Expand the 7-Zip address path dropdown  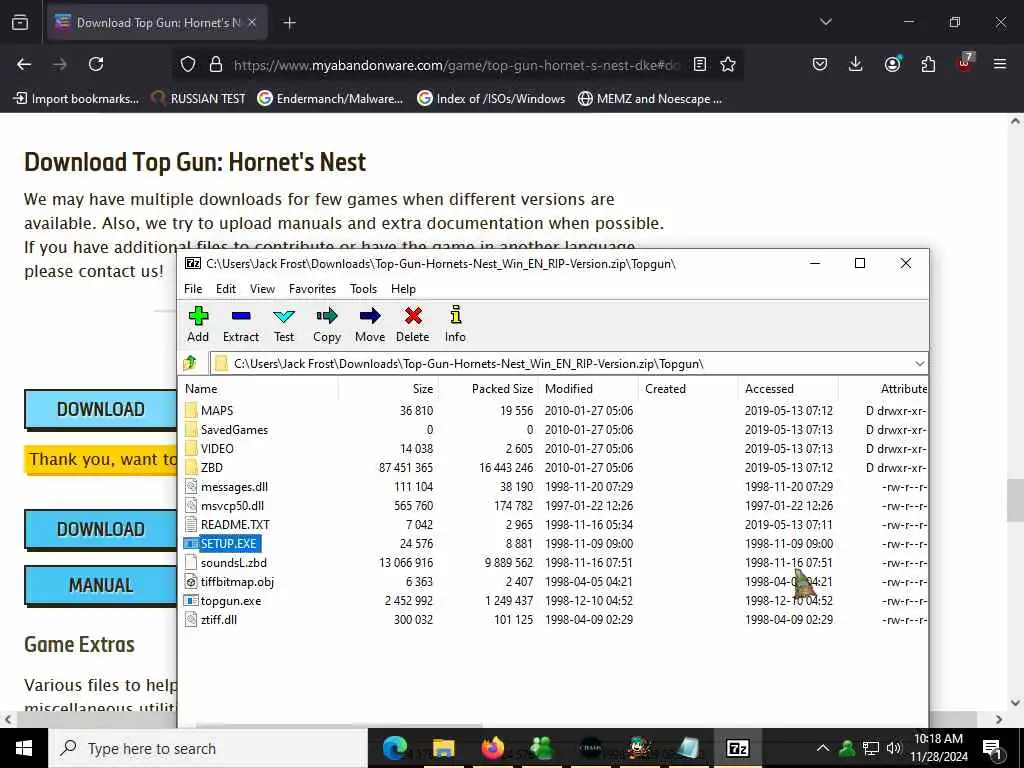click(x=920, y=363)
